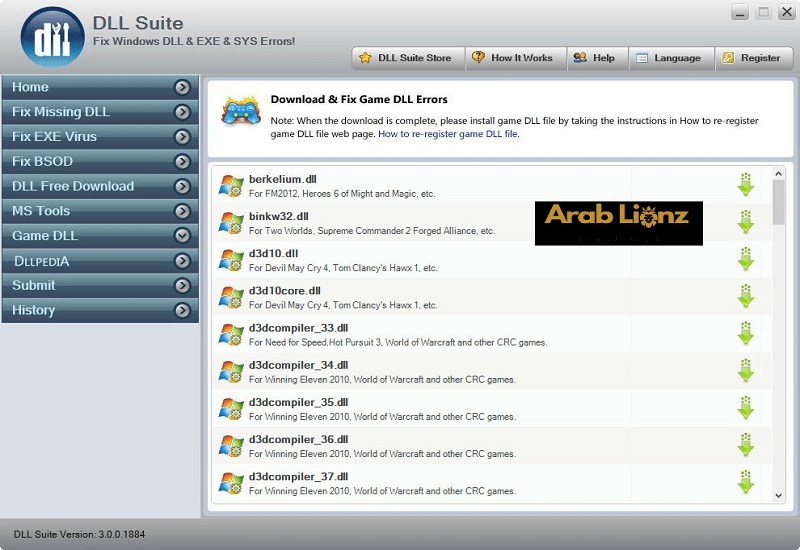
Task: Click the Windows file icon beside d3d10core.dll
Action: coord(232,297)
